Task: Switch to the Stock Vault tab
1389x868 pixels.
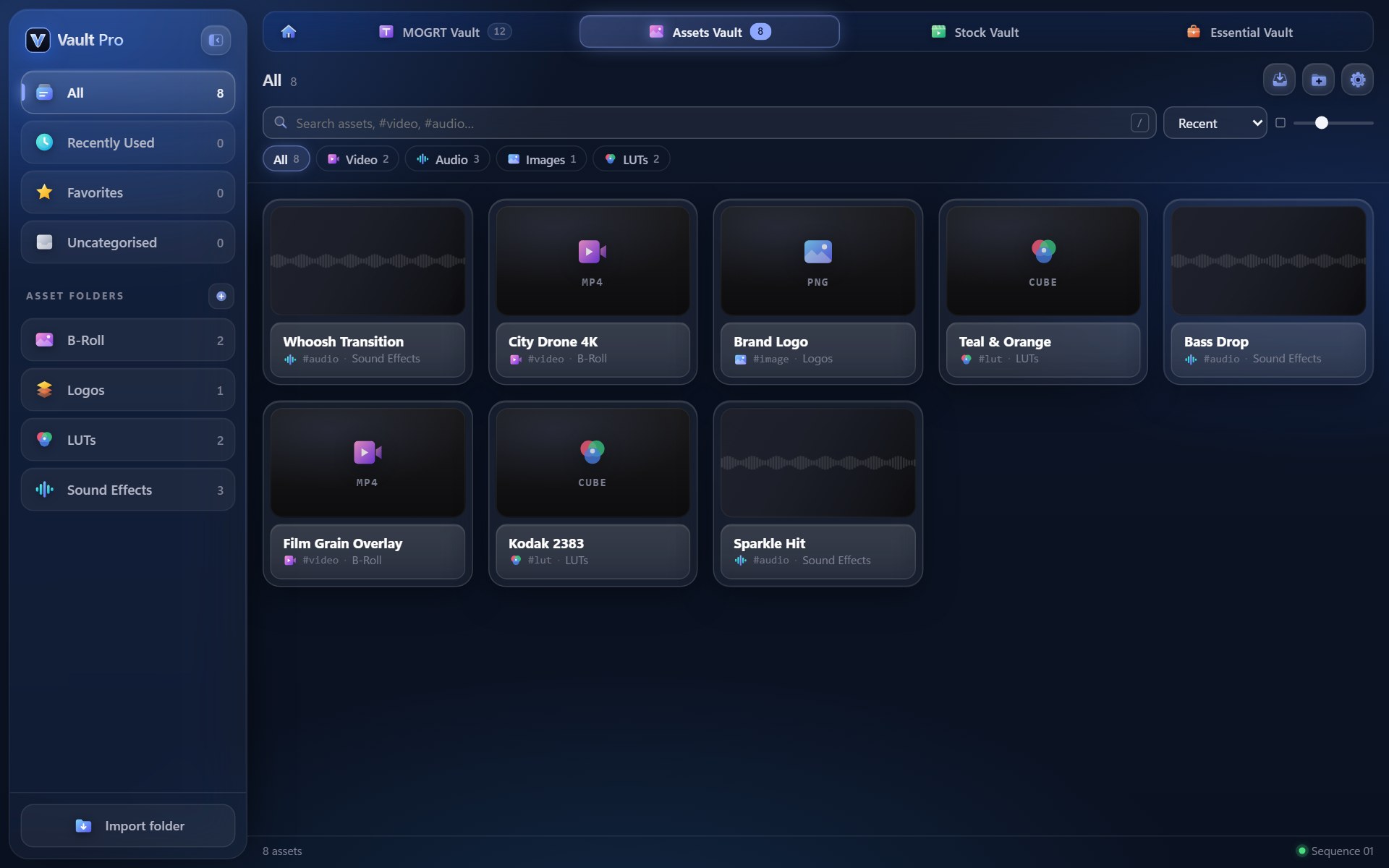Action: (974, 32)
